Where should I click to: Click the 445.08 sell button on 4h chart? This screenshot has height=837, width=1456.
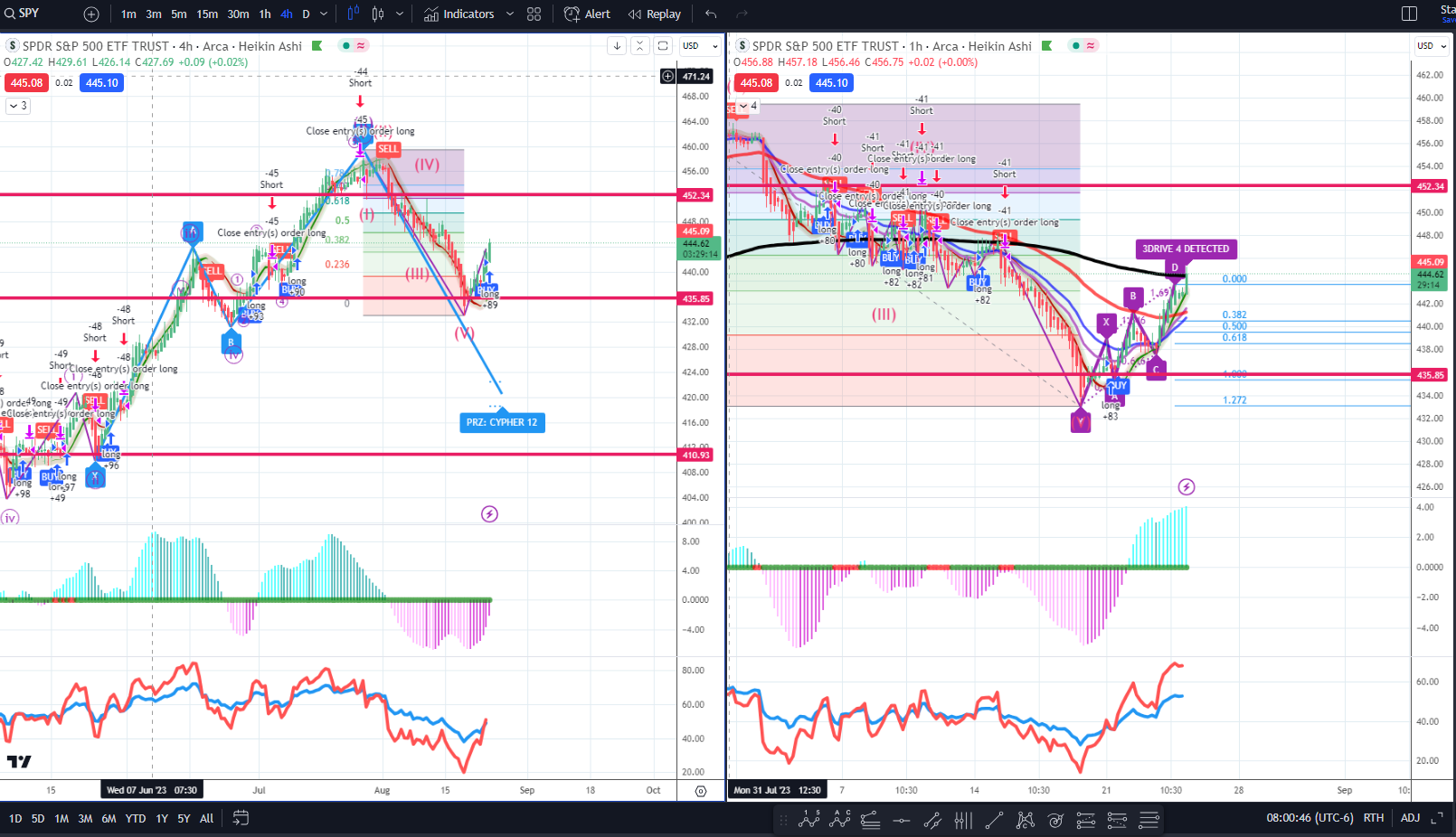click(26, 82)
